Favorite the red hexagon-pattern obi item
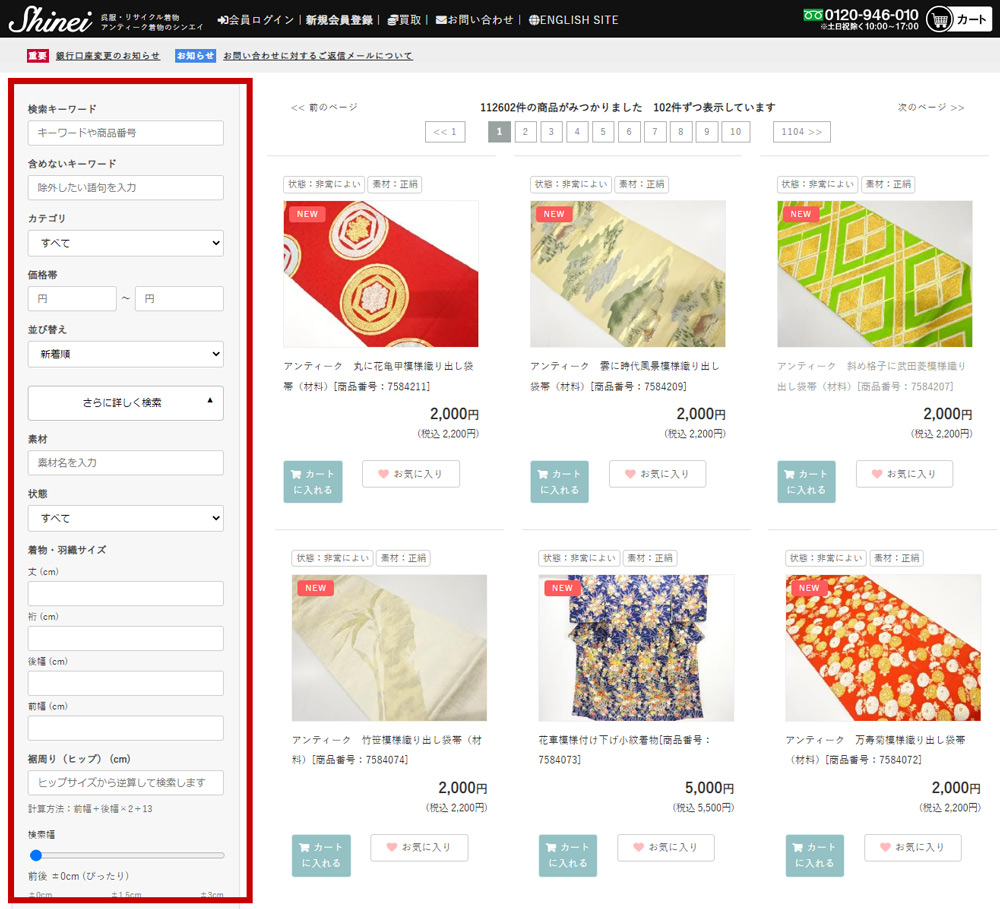 point(410,474)
